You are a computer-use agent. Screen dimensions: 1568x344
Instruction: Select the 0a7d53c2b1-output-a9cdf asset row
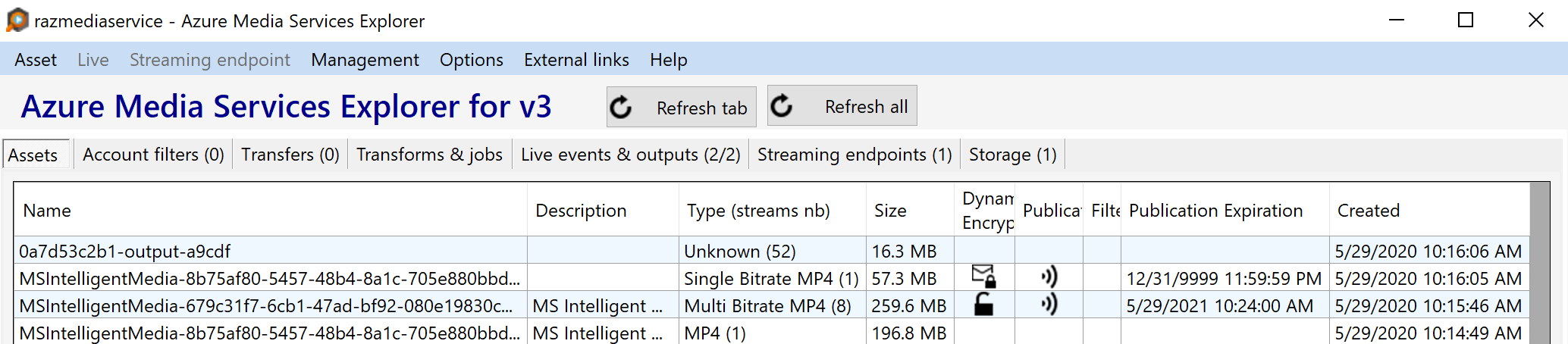124,251
